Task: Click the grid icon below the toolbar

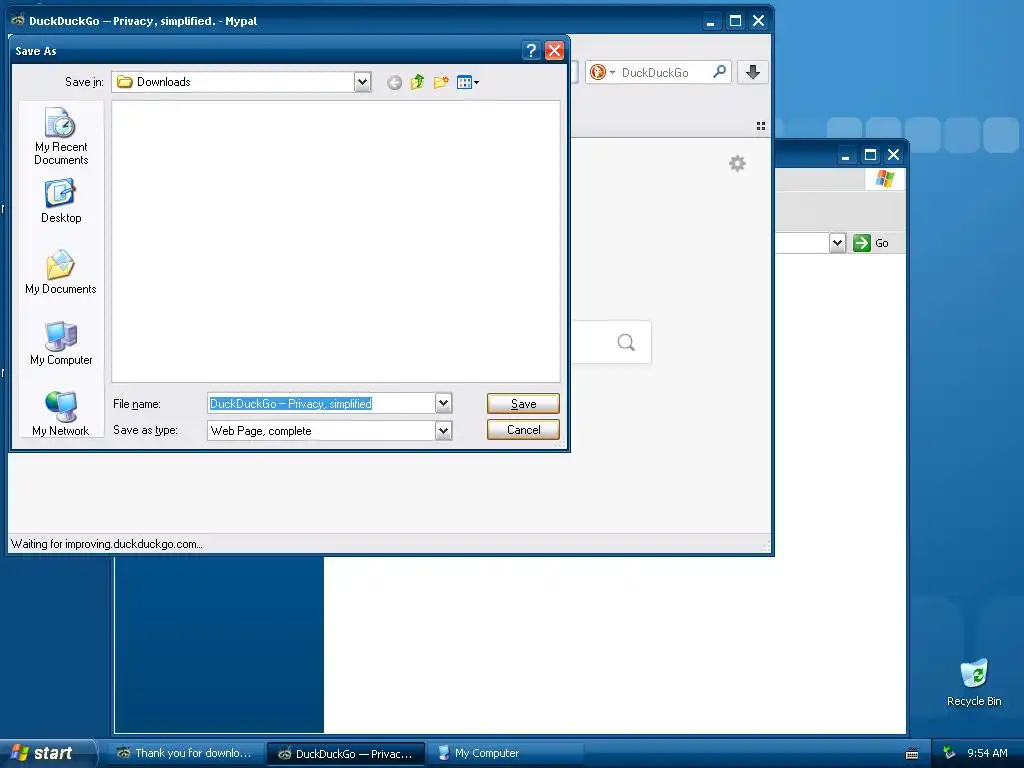Action: [x=761, y=126]
